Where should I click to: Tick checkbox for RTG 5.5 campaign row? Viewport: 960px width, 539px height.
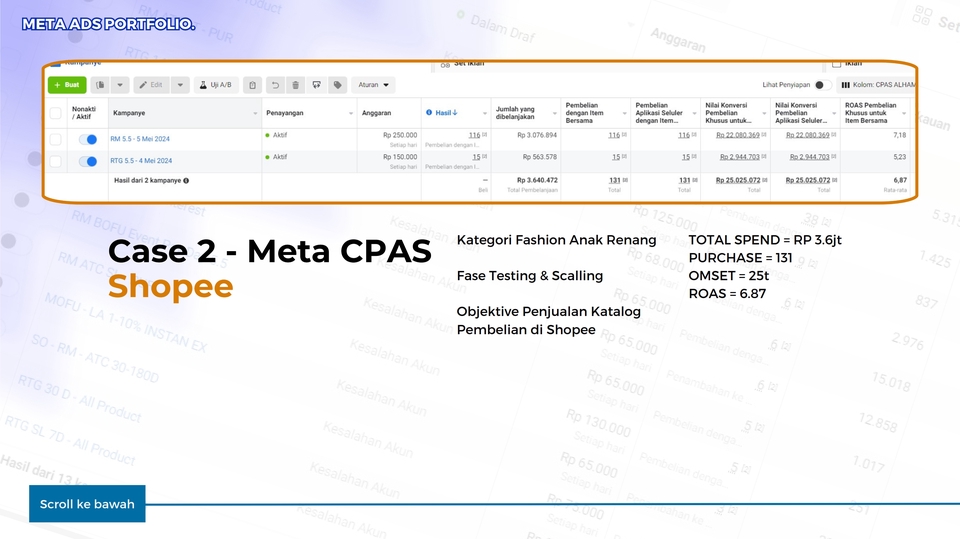click(x=55, y=161)
